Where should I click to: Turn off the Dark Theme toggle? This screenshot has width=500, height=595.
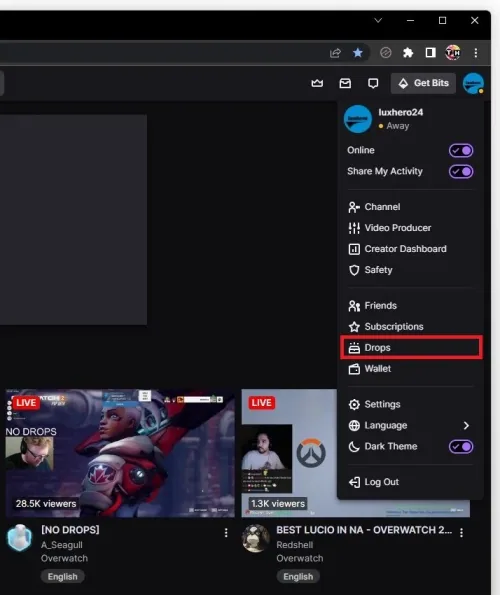click(461, 447)
